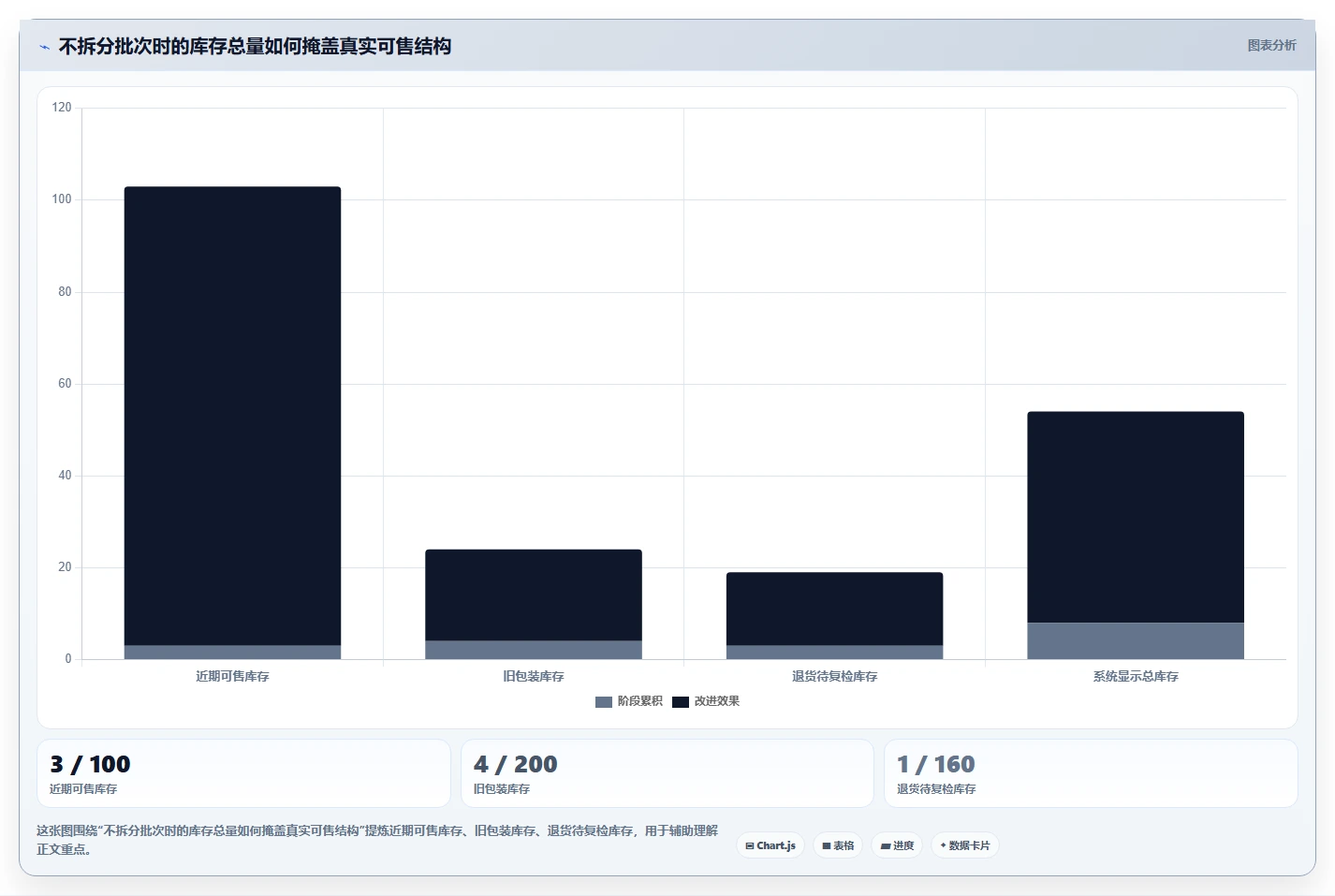Click the 近期可售库存 axis label
Image resolution: width=1335 pixels, height=896 pixels.
tap(232, 676)
